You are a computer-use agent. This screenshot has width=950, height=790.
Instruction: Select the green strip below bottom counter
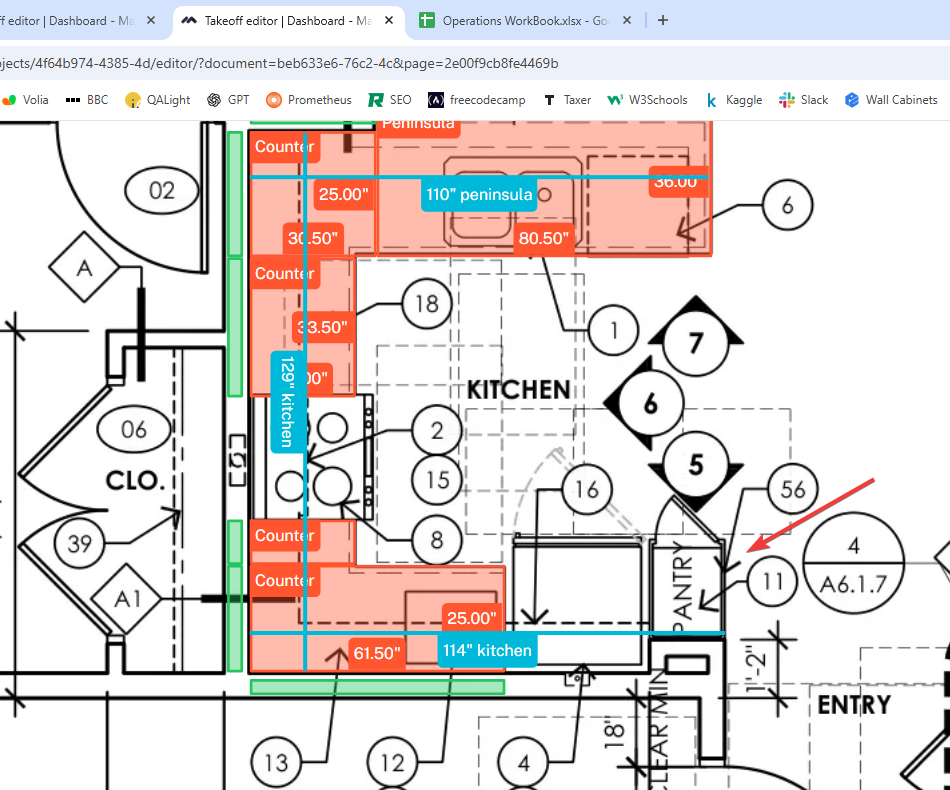coord(377,687)
